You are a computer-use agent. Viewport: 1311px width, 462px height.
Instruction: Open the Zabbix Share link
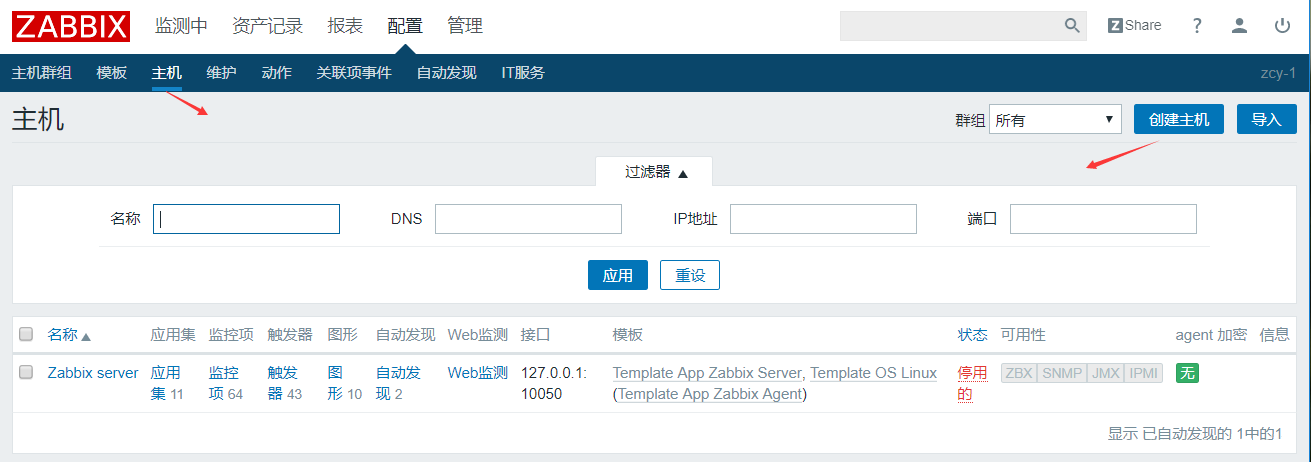tap(1134, 26)
